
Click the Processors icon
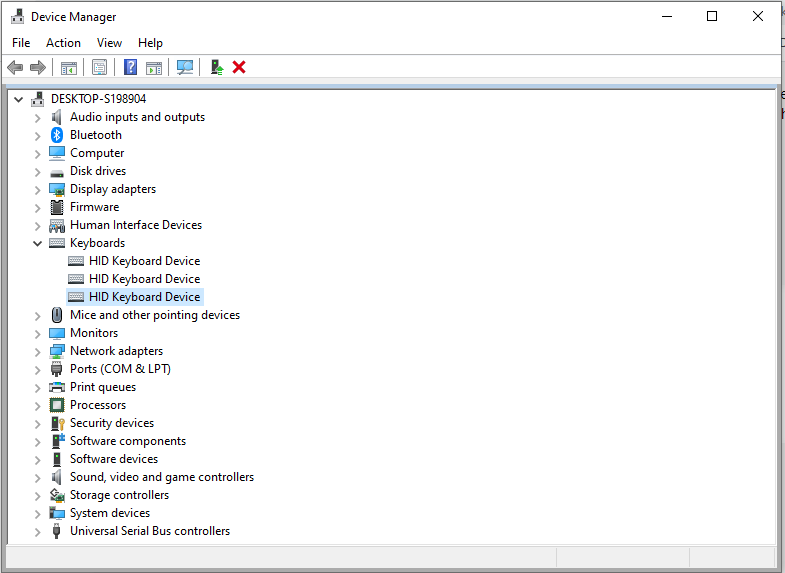tap(57, 405)
